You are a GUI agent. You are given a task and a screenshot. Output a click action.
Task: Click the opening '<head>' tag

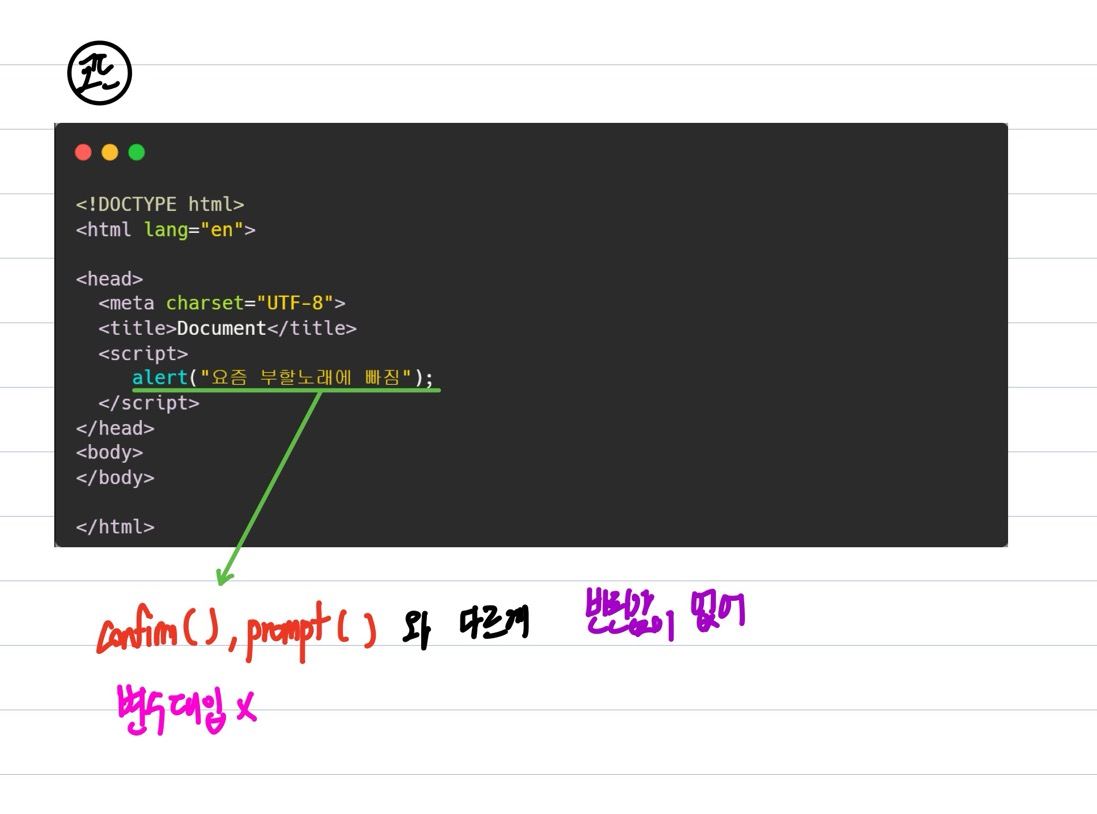(x=109, y=279)
